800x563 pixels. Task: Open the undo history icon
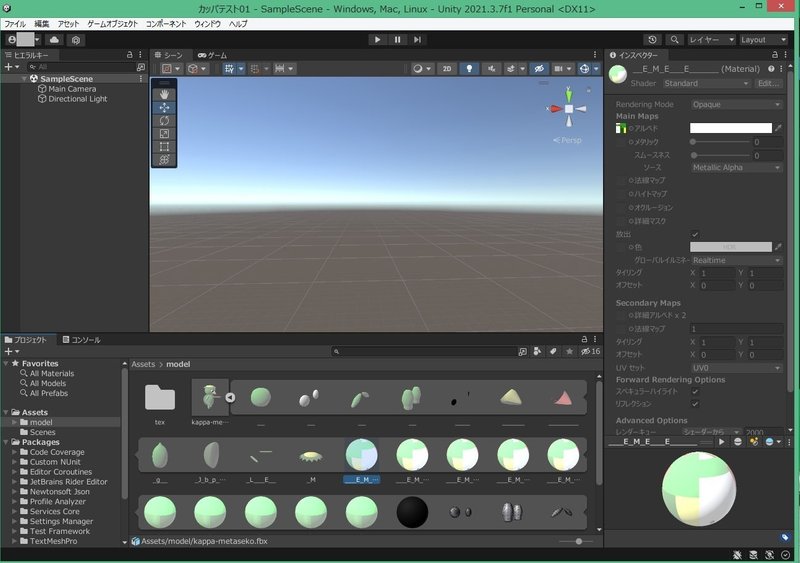[652, 39]
